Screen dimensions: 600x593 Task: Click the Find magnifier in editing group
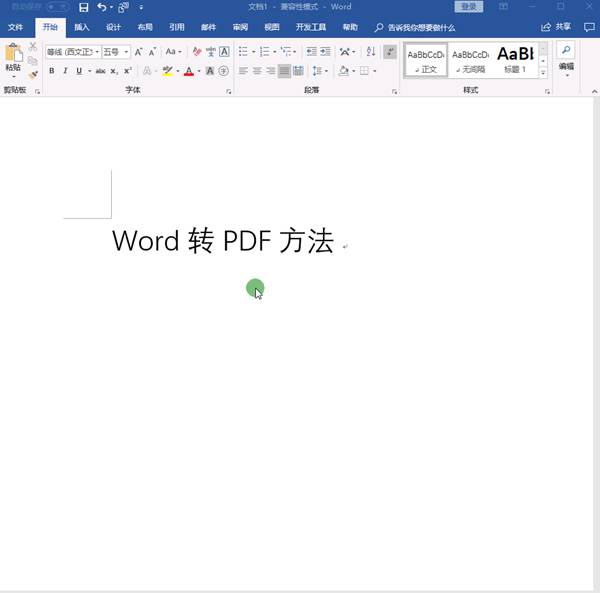566,50
